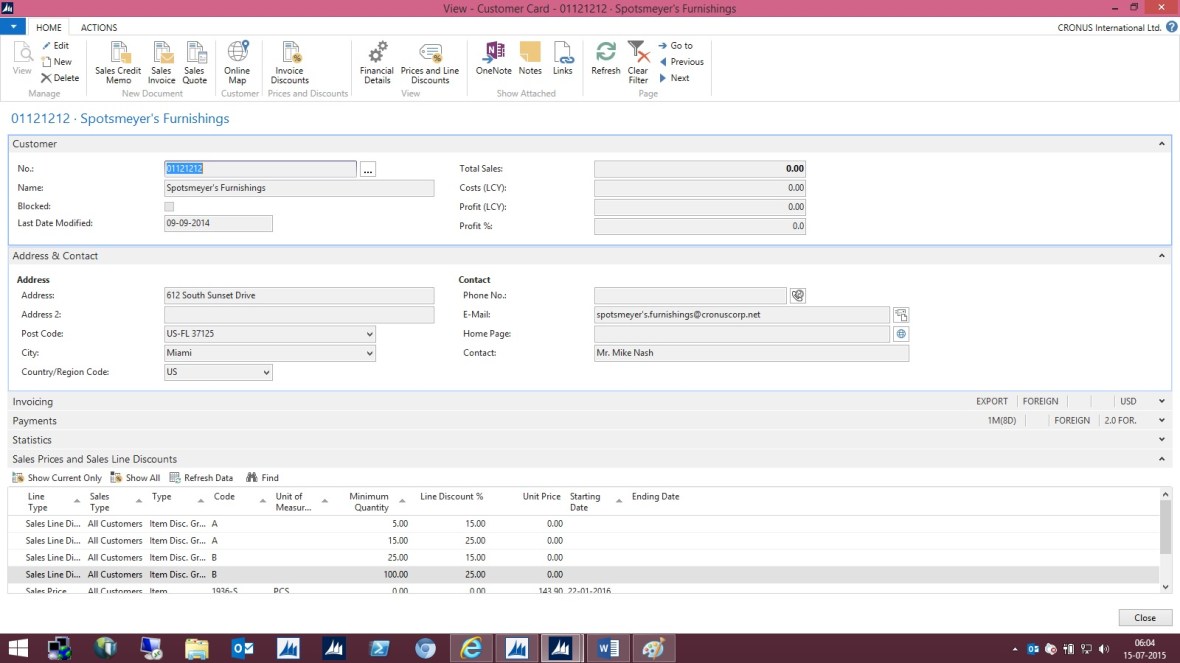Refresh the customer card page

[x=605, y=63]
